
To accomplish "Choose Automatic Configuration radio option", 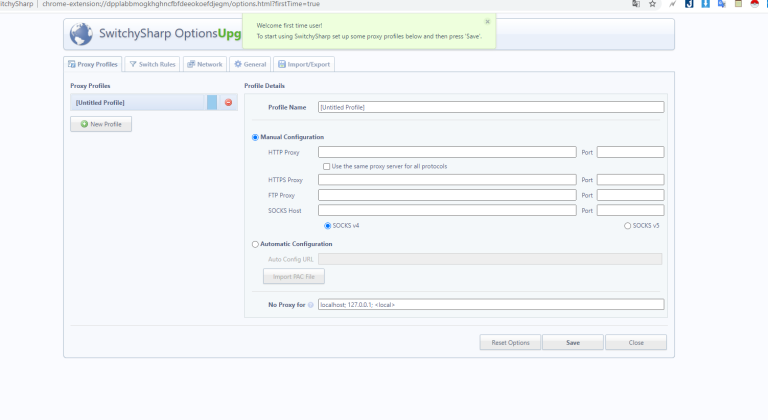I will [x=256, y=243].
